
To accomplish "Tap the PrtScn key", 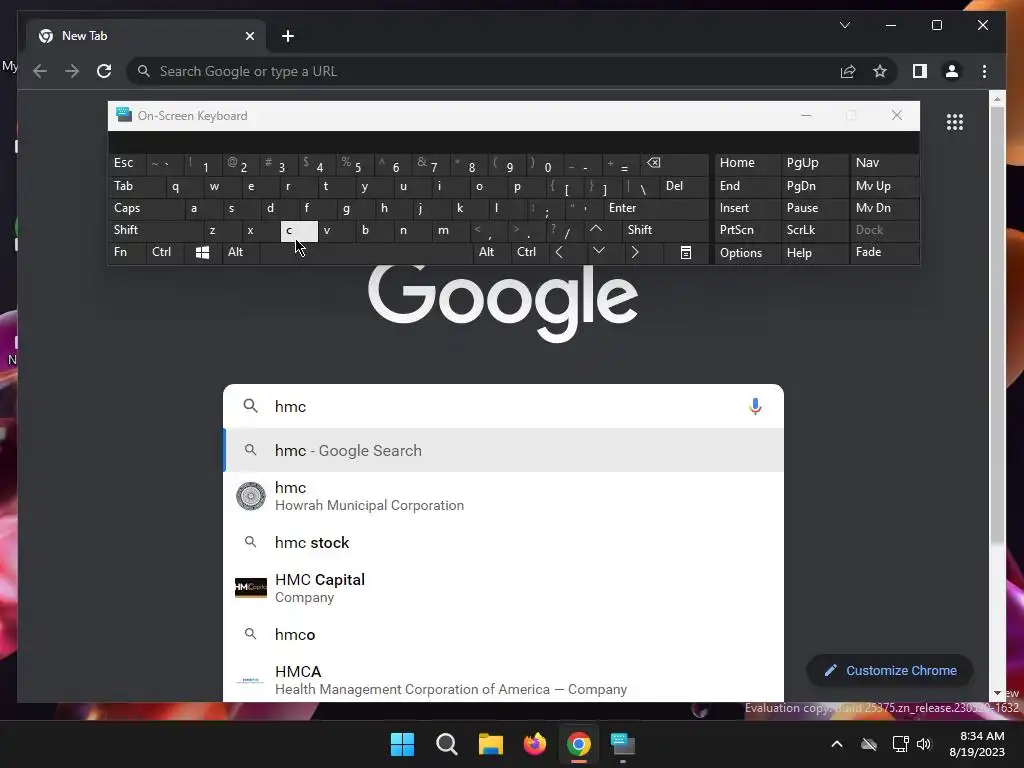I will click(x=747, y=230).
